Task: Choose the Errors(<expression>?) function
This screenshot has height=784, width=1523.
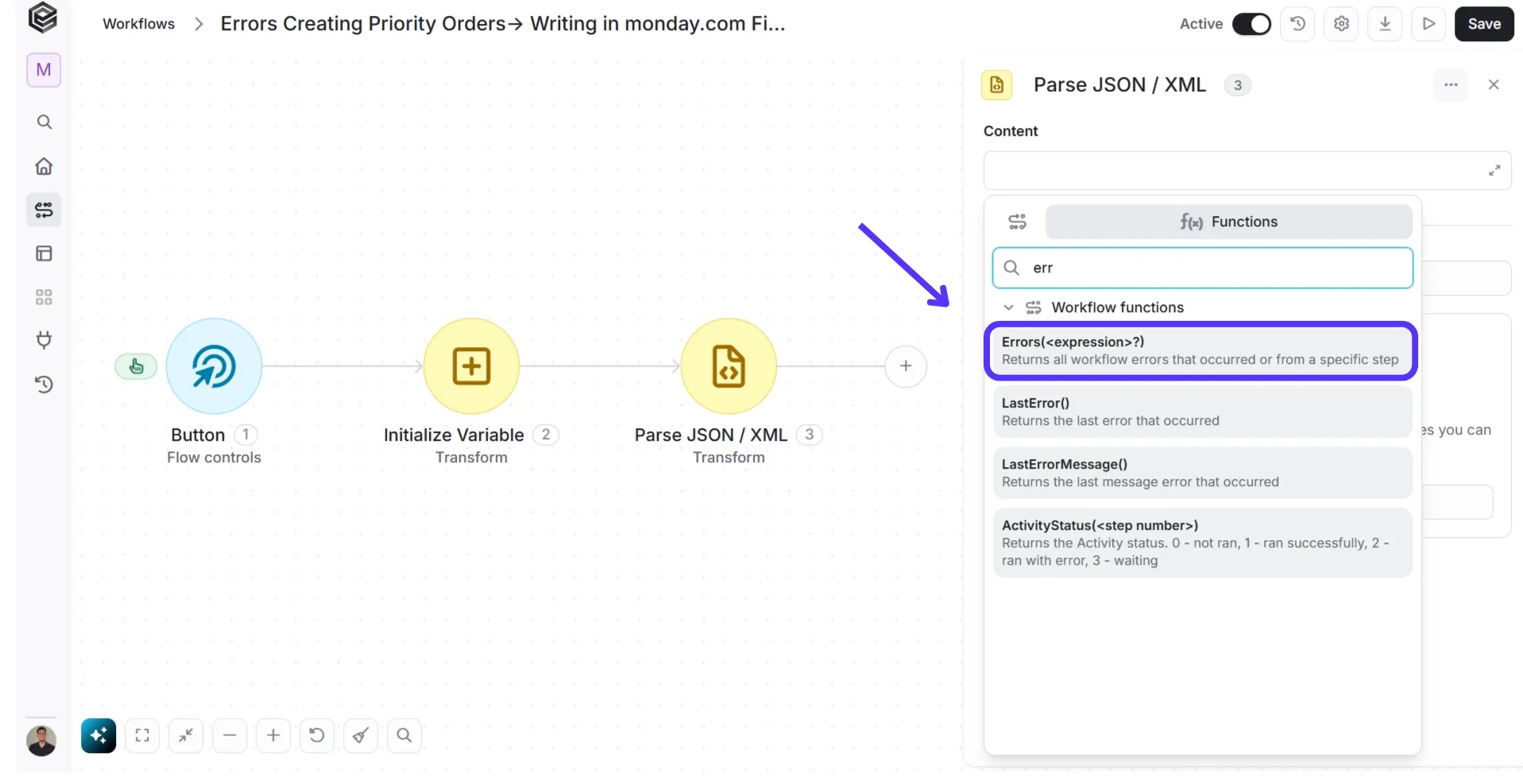Action: [x=1201, y=350]
